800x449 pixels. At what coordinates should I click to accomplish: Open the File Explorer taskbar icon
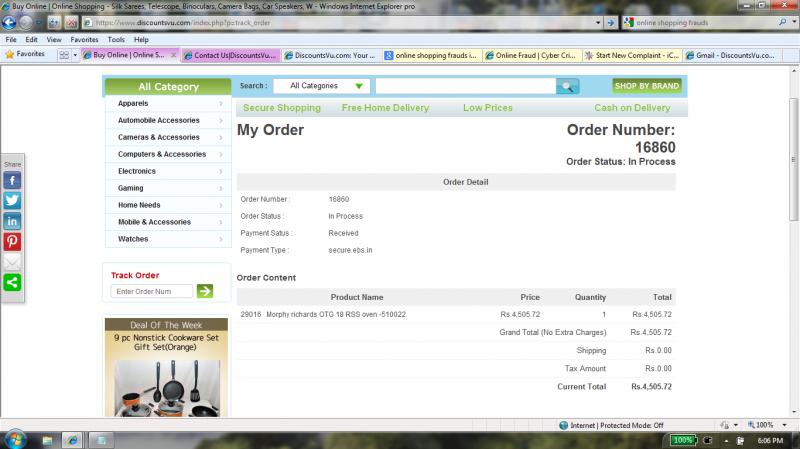pyautogui.click(x=47, y=440)
